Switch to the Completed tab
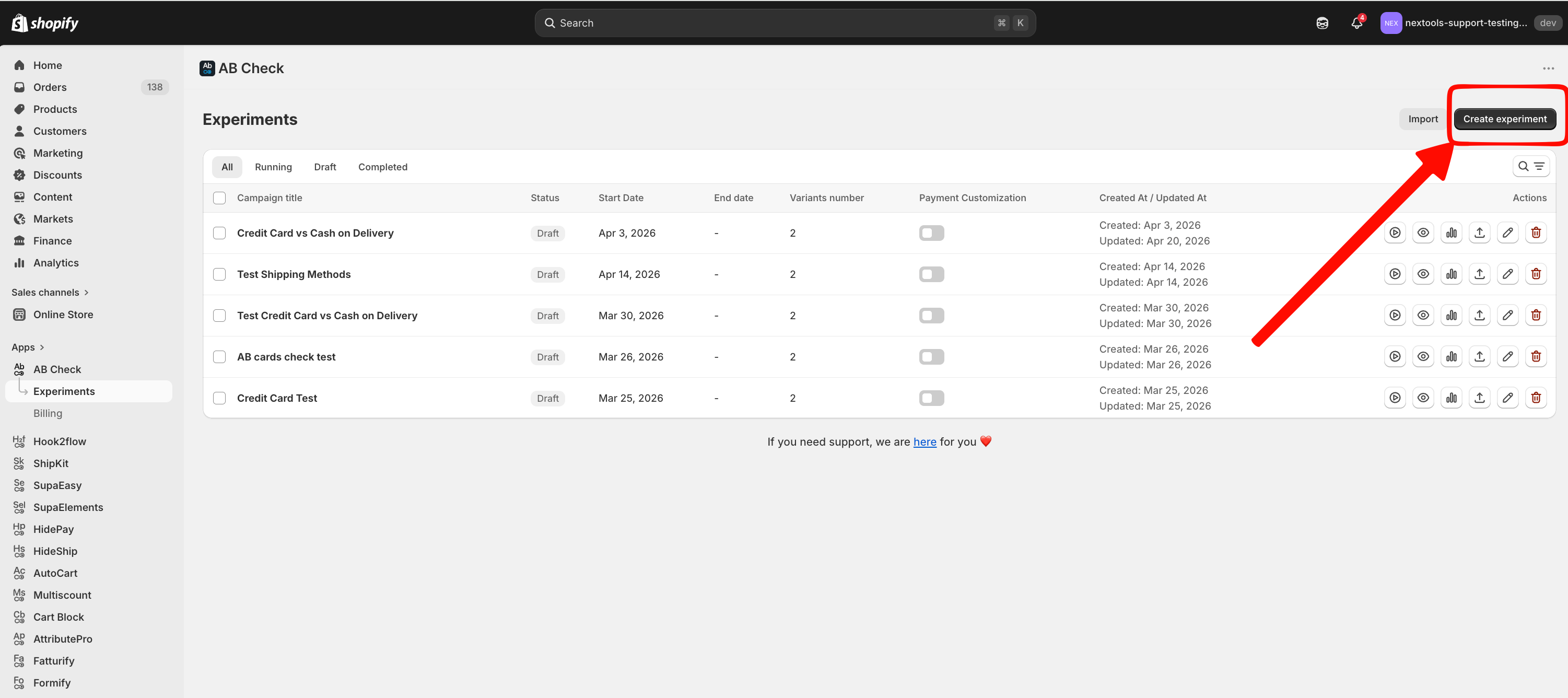Screen dimensions: 1568x698 pos(382,167)
